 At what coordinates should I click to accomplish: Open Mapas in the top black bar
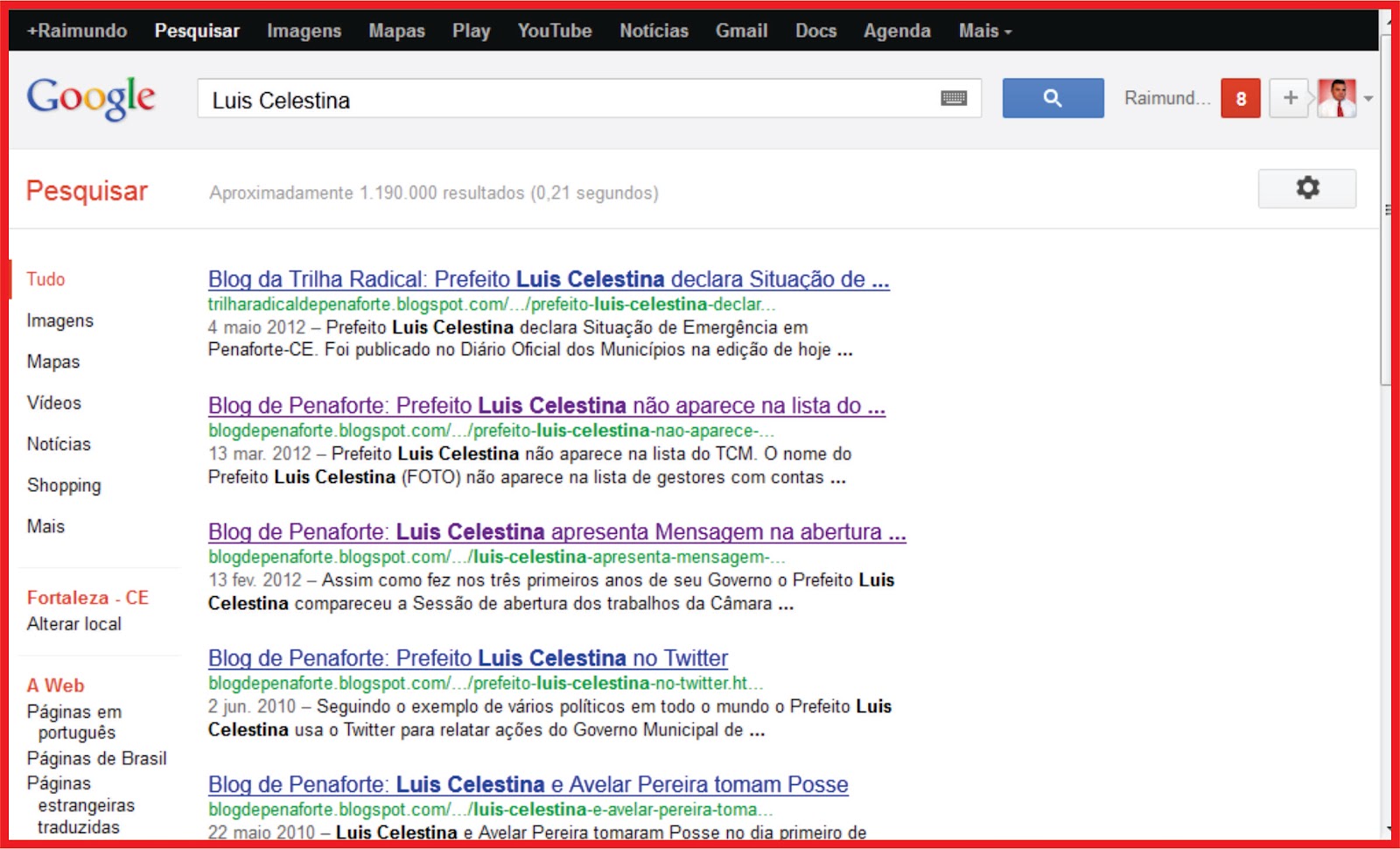click(x=396, y=31)
